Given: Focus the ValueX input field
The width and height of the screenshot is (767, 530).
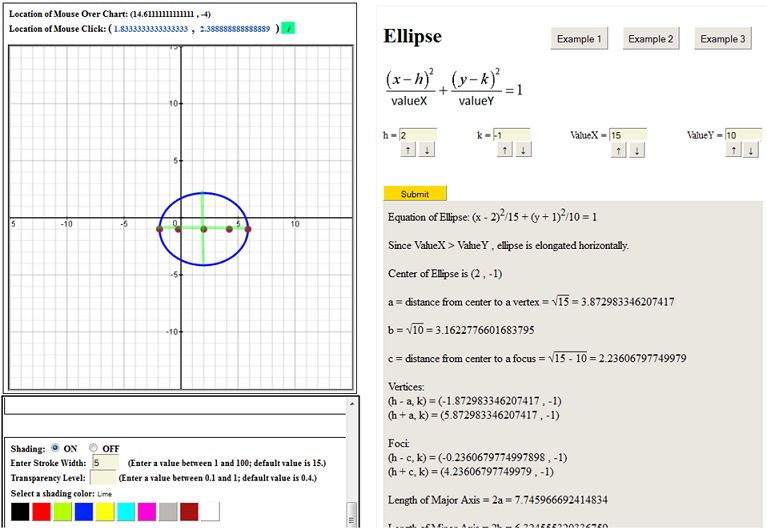Looking at the screenshot, I should [x=628, y=135].
